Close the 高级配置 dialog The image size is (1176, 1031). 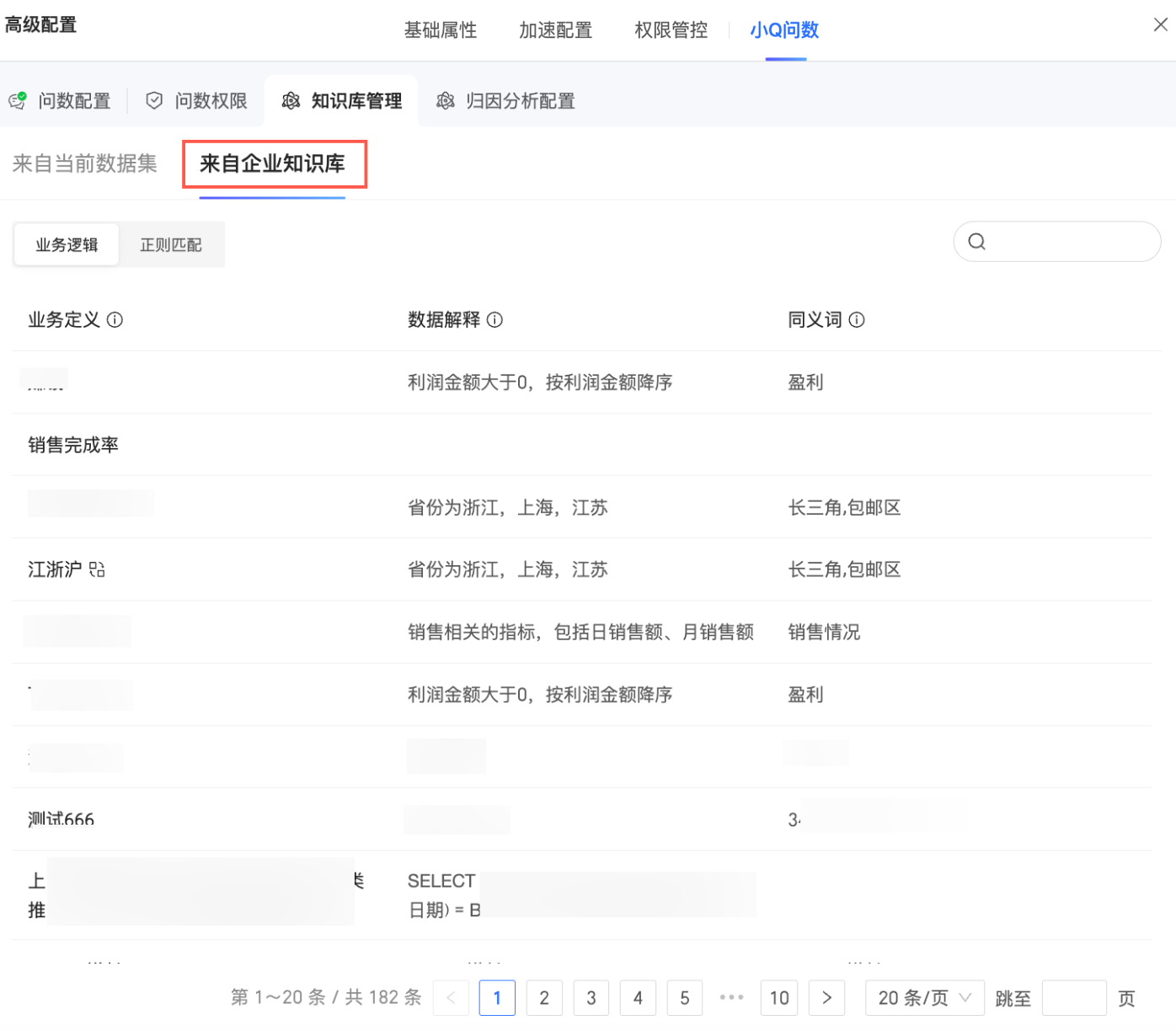coord(1161,24)
